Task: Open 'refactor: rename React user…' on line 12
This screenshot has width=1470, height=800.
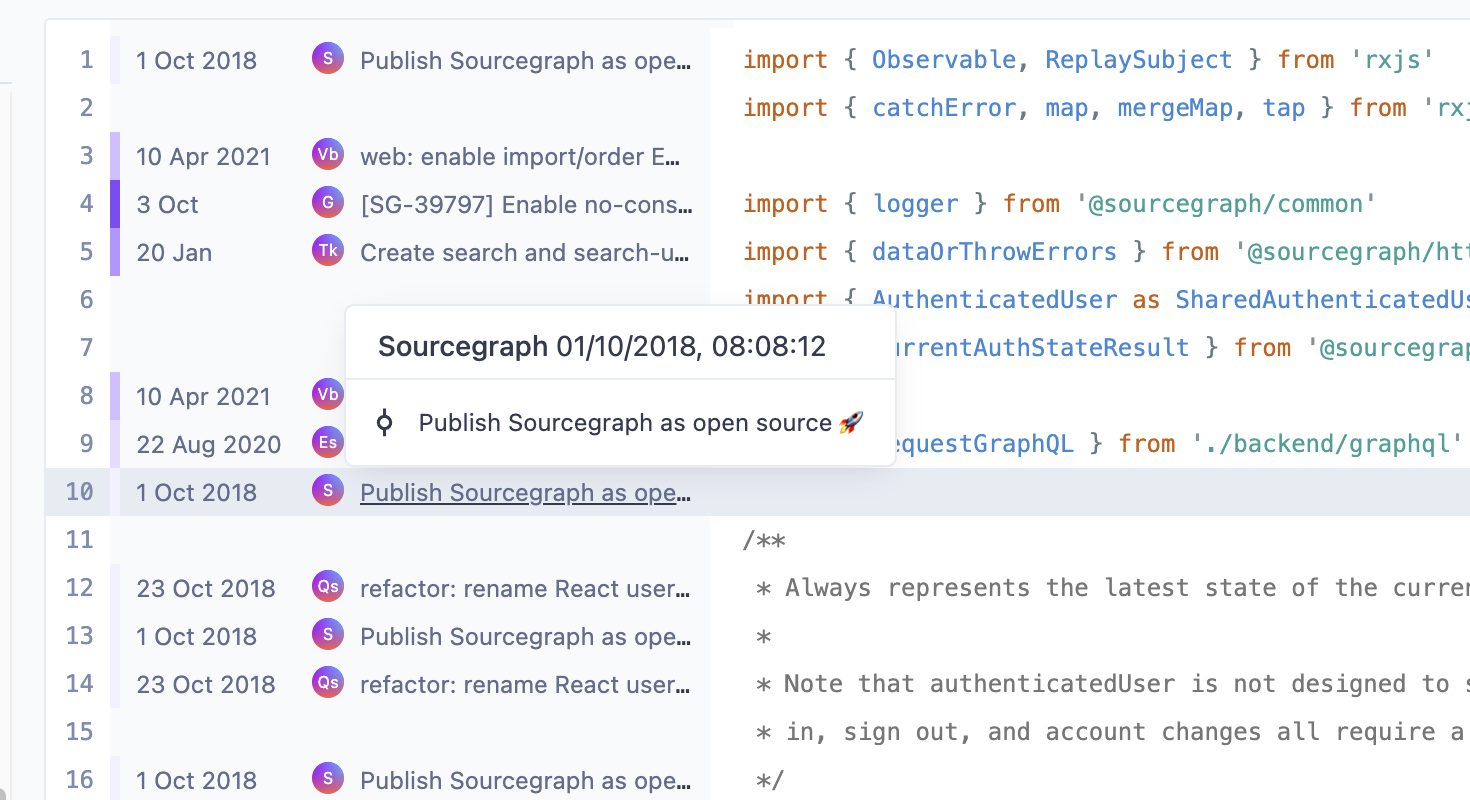Action: pos(526,589)
